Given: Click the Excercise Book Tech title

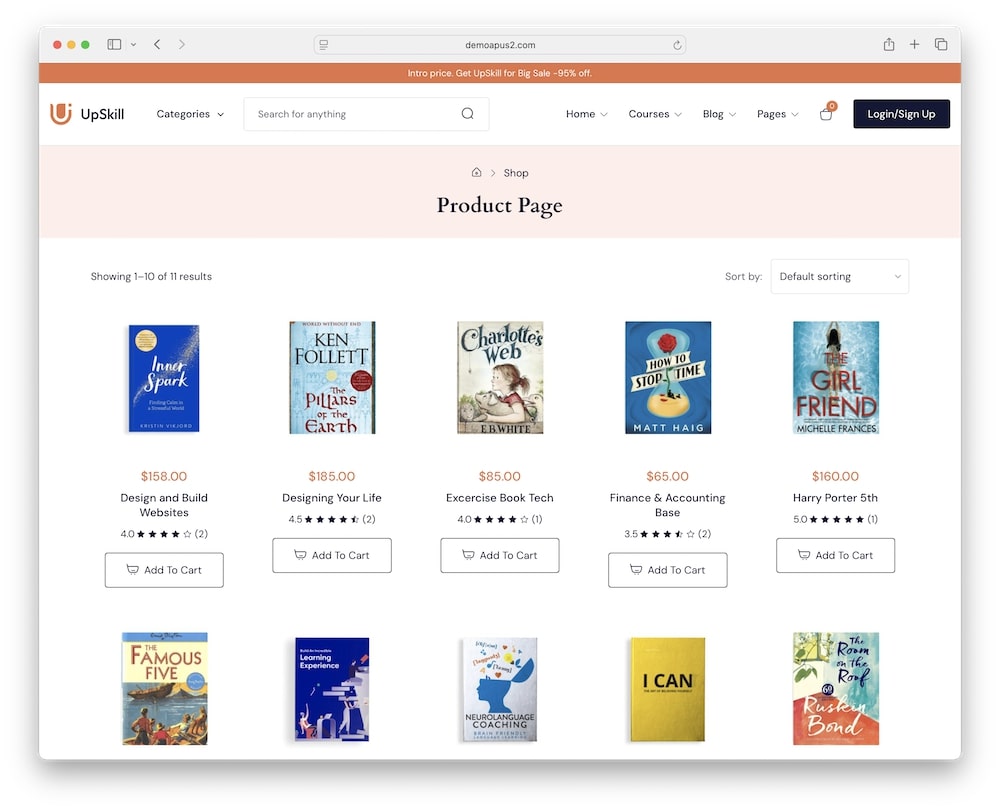Looking at the screenshot, I should (499, 497).
